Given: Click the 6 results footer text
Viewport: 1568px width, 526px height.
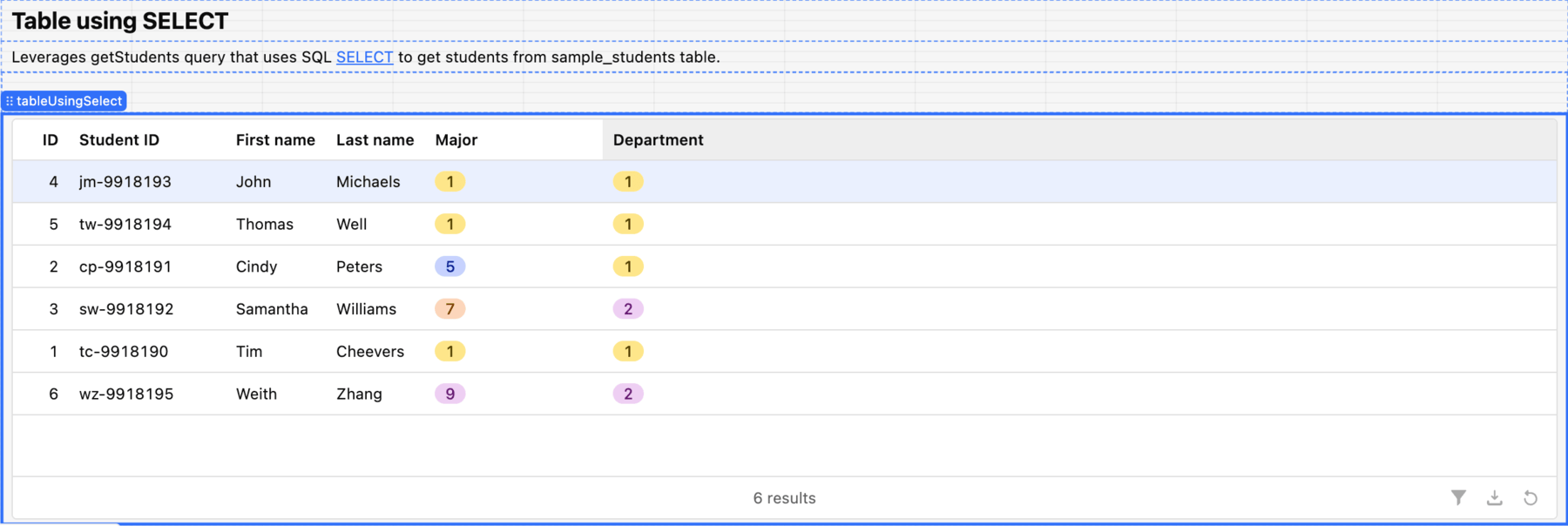Looking at the screenshot, I should point(784,498).
